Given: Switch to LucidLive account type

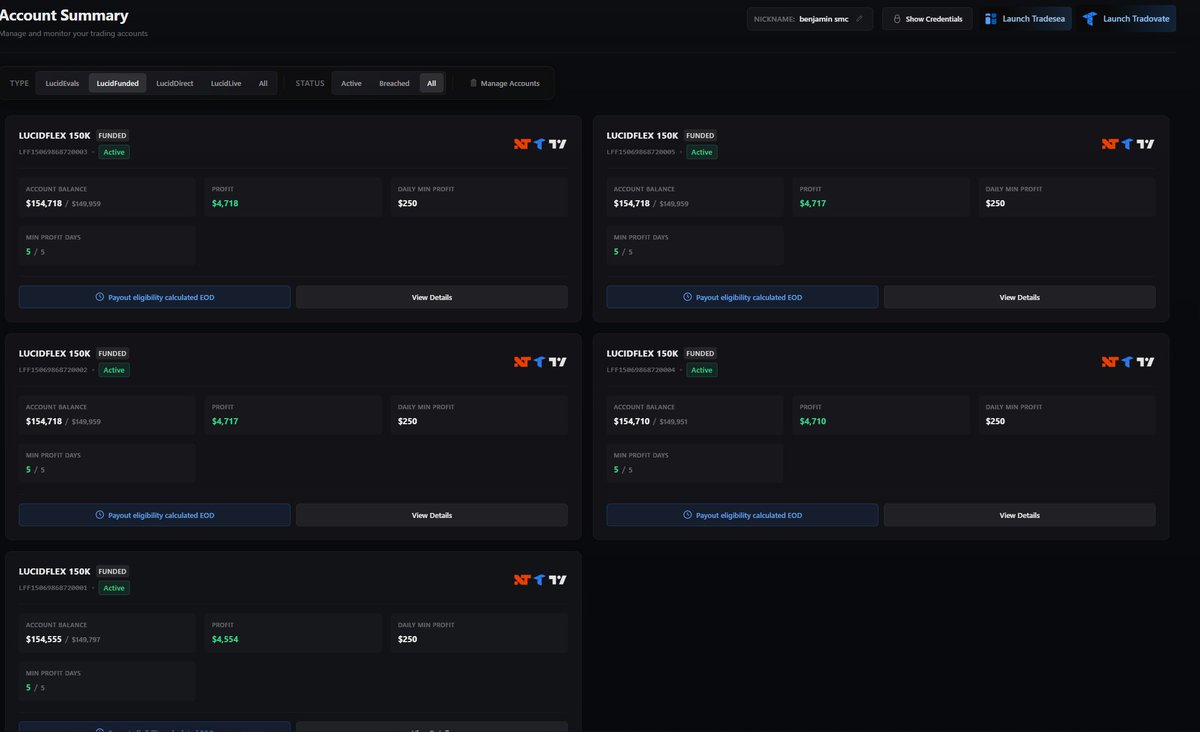Looking at the screenshot, I should 226,83.
